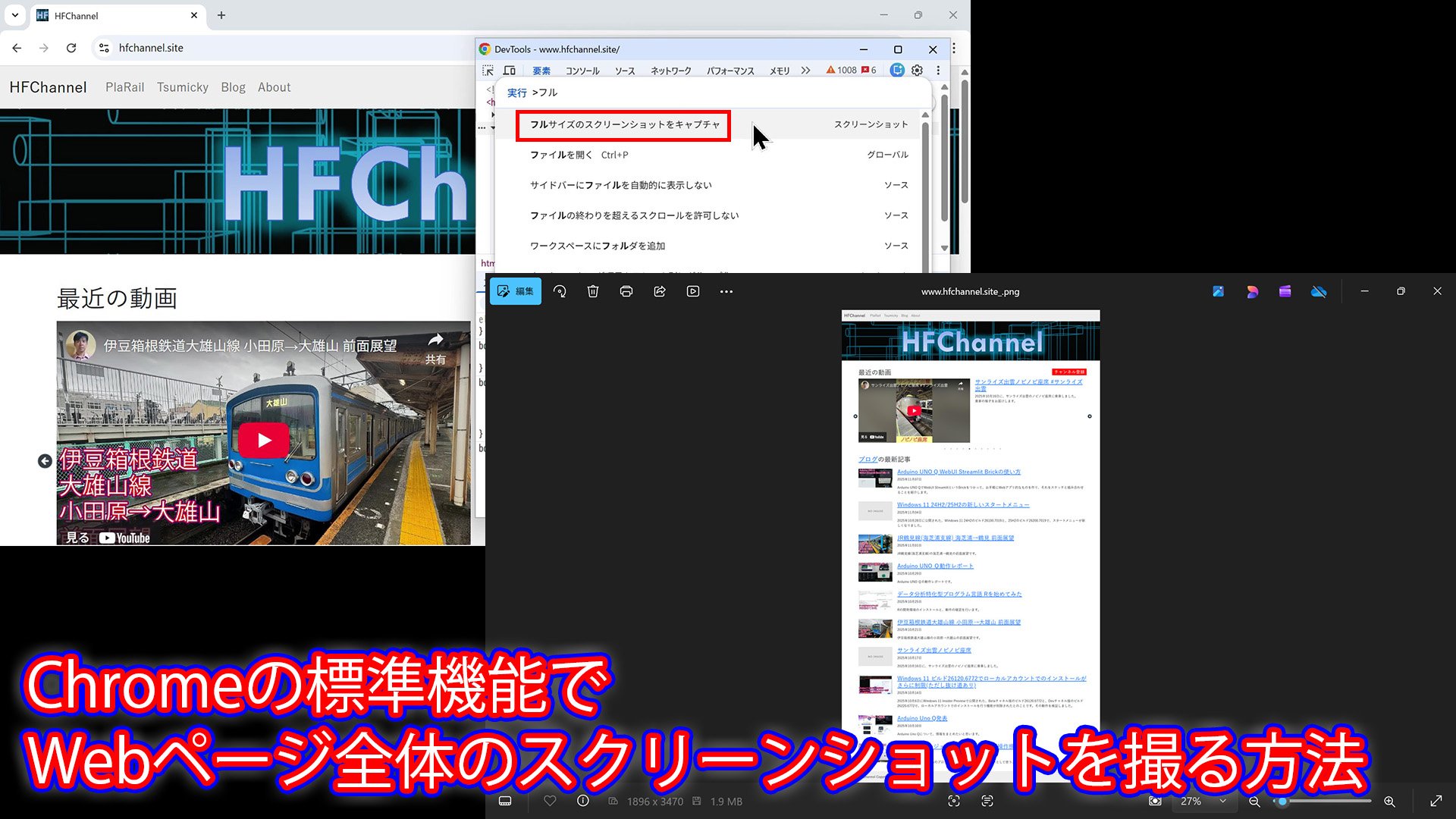Screen dimensions: 1456x819
Task: Reload the hfchannel.site page
Action: click(71, 48)
